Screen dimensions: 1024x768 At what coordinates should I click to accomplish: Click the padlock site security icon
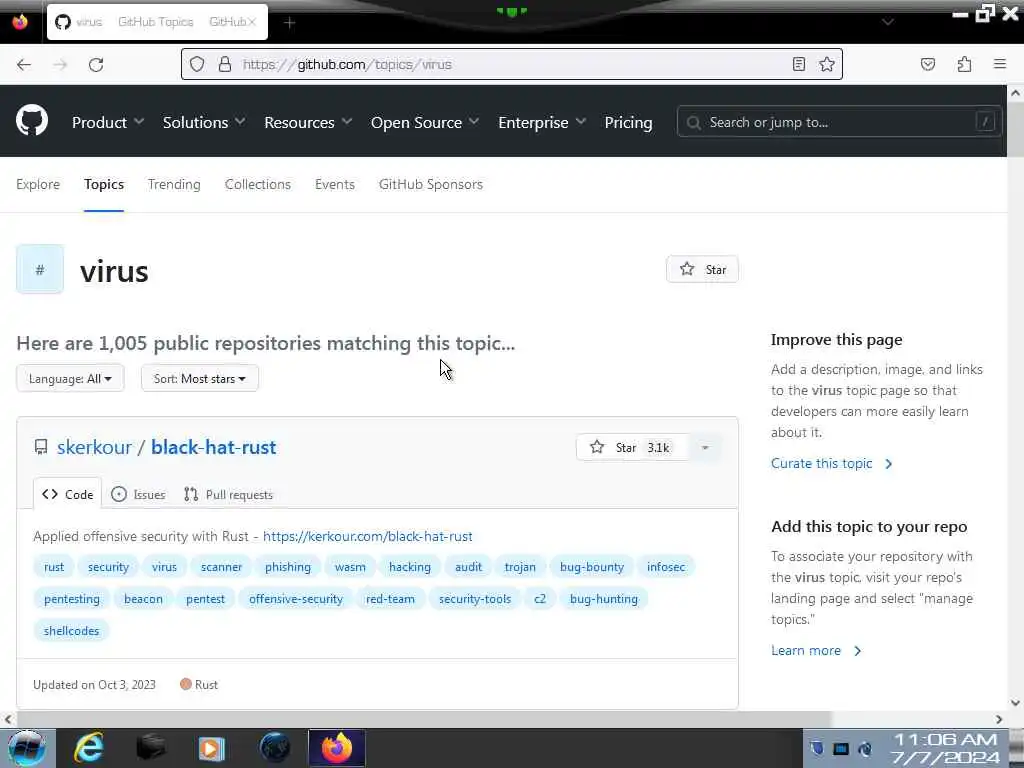[x=225, y=64]
